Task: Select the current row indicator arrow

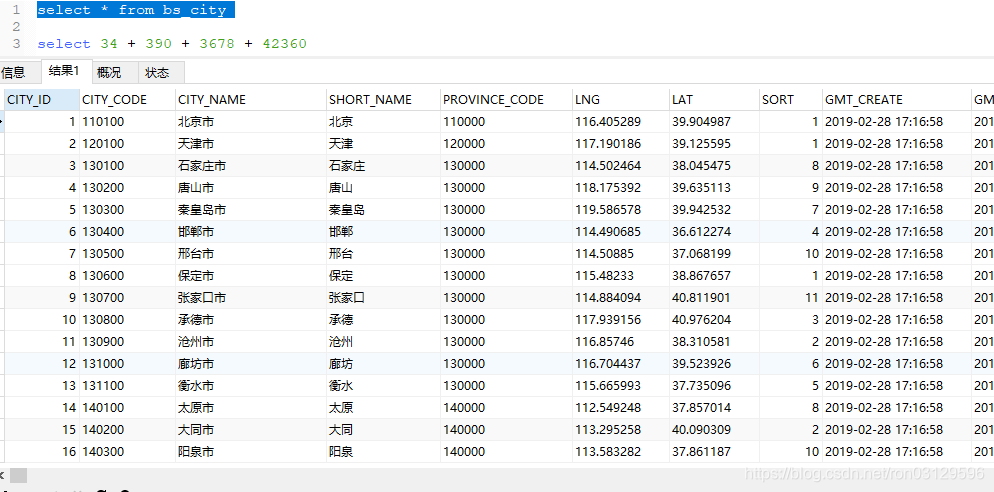Action: click(x=2, y=121)
